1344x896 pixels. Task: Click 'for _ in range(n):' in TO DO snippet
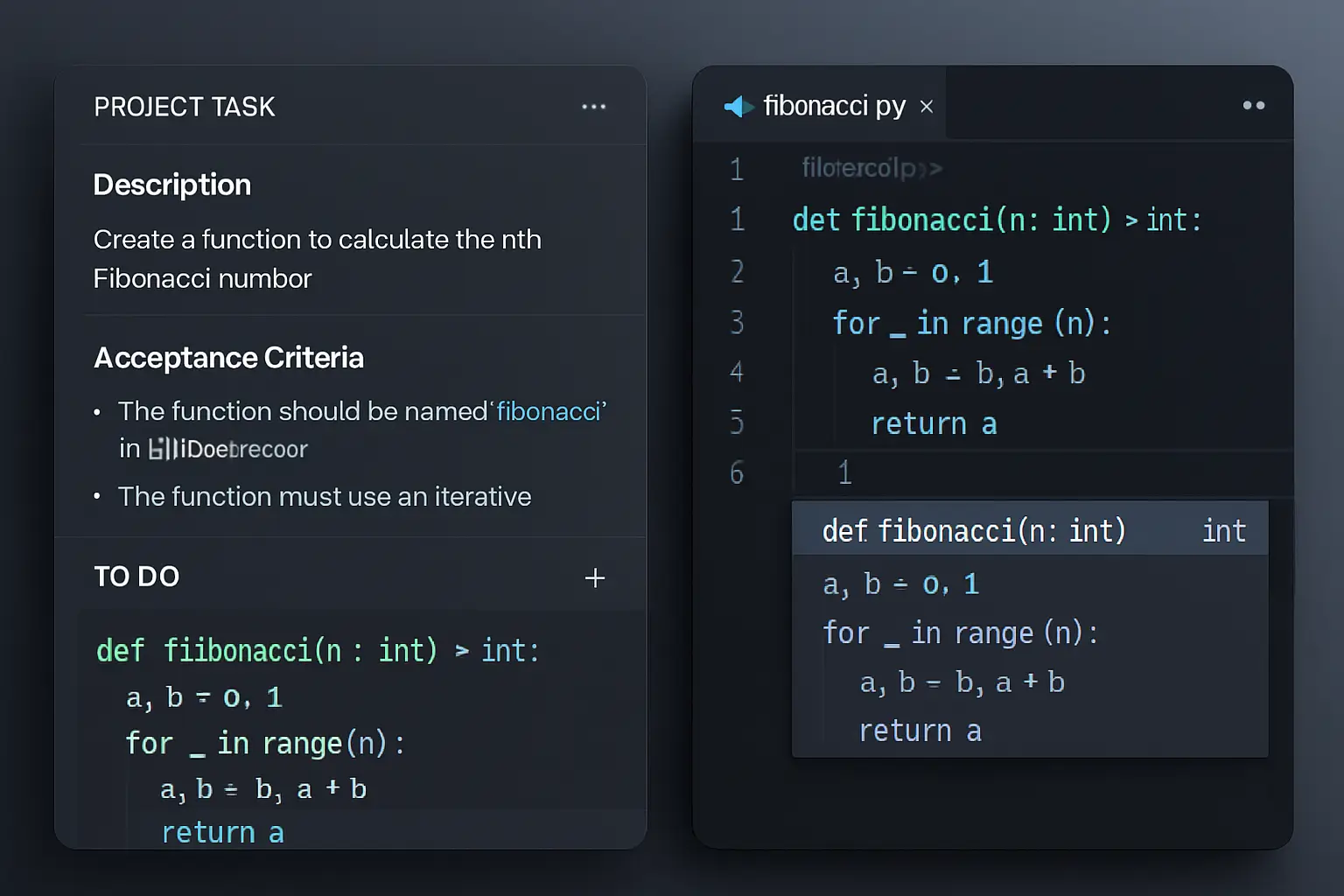264,744
